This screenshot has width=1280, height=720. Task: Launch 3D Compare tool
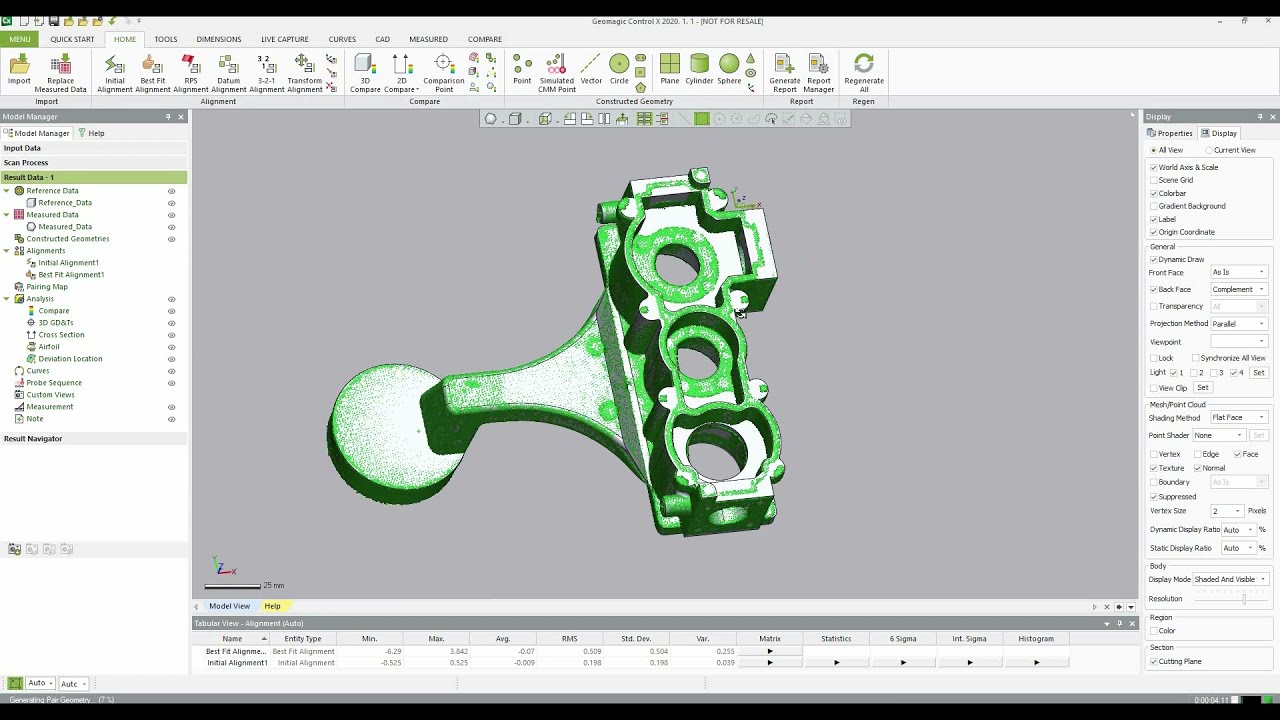click(x=365, y=73)
